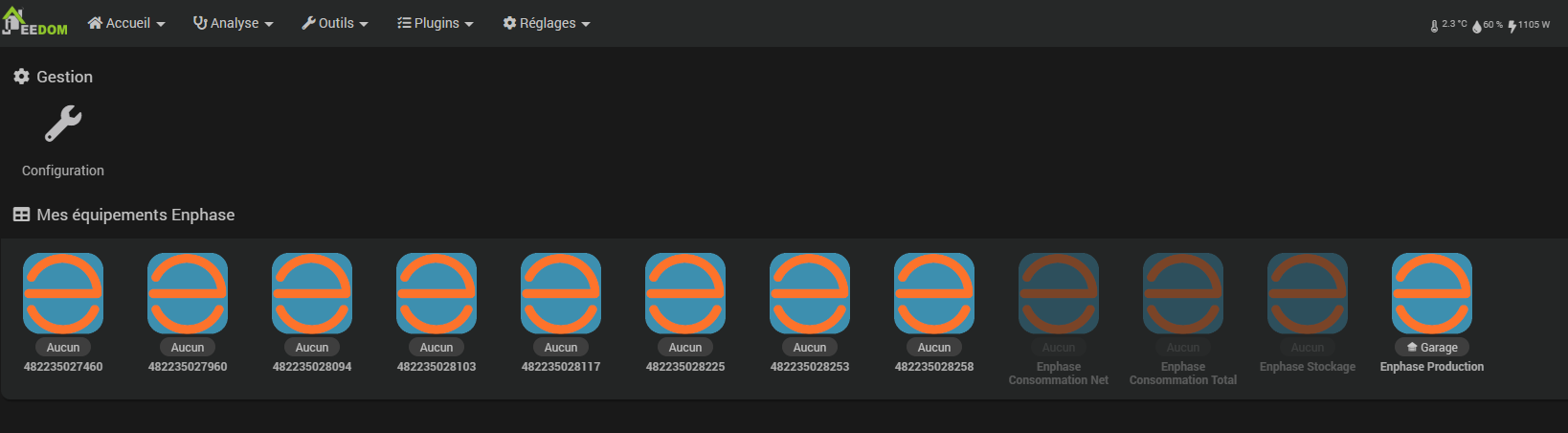Click the Aucun tag above 482235028258
The width and height of the screenshot is (1568, 433).
(934, 348)
